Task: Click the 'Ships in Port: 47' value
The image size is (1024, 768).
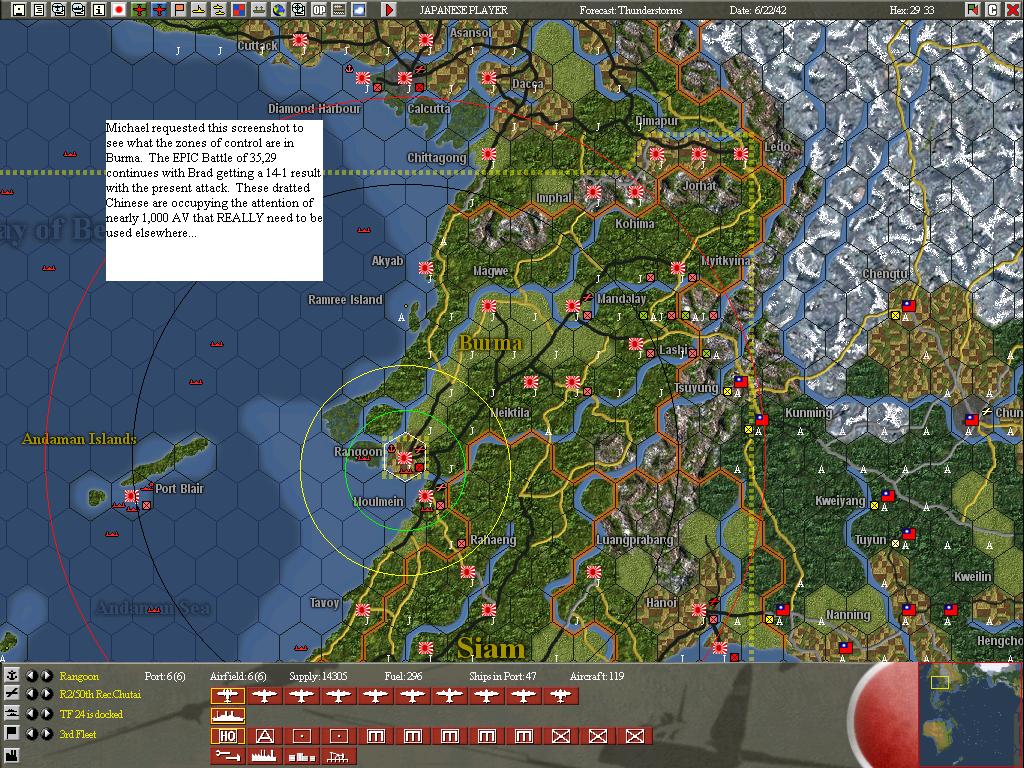Action: [x=502, y=676]
